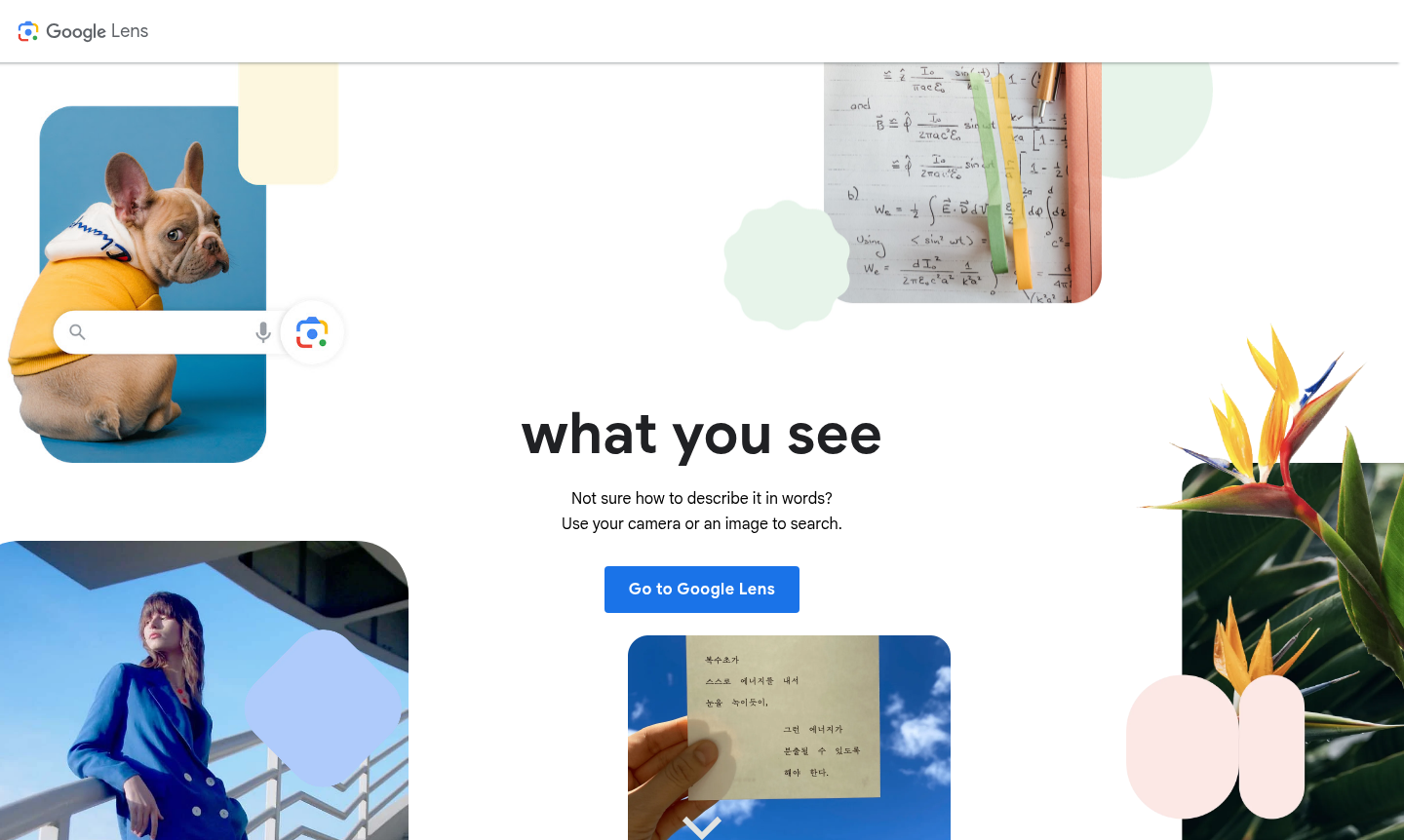1404x840 pixels.
Task: Expand page with the down chevron arrow
Action: click(x=702, y=827)
